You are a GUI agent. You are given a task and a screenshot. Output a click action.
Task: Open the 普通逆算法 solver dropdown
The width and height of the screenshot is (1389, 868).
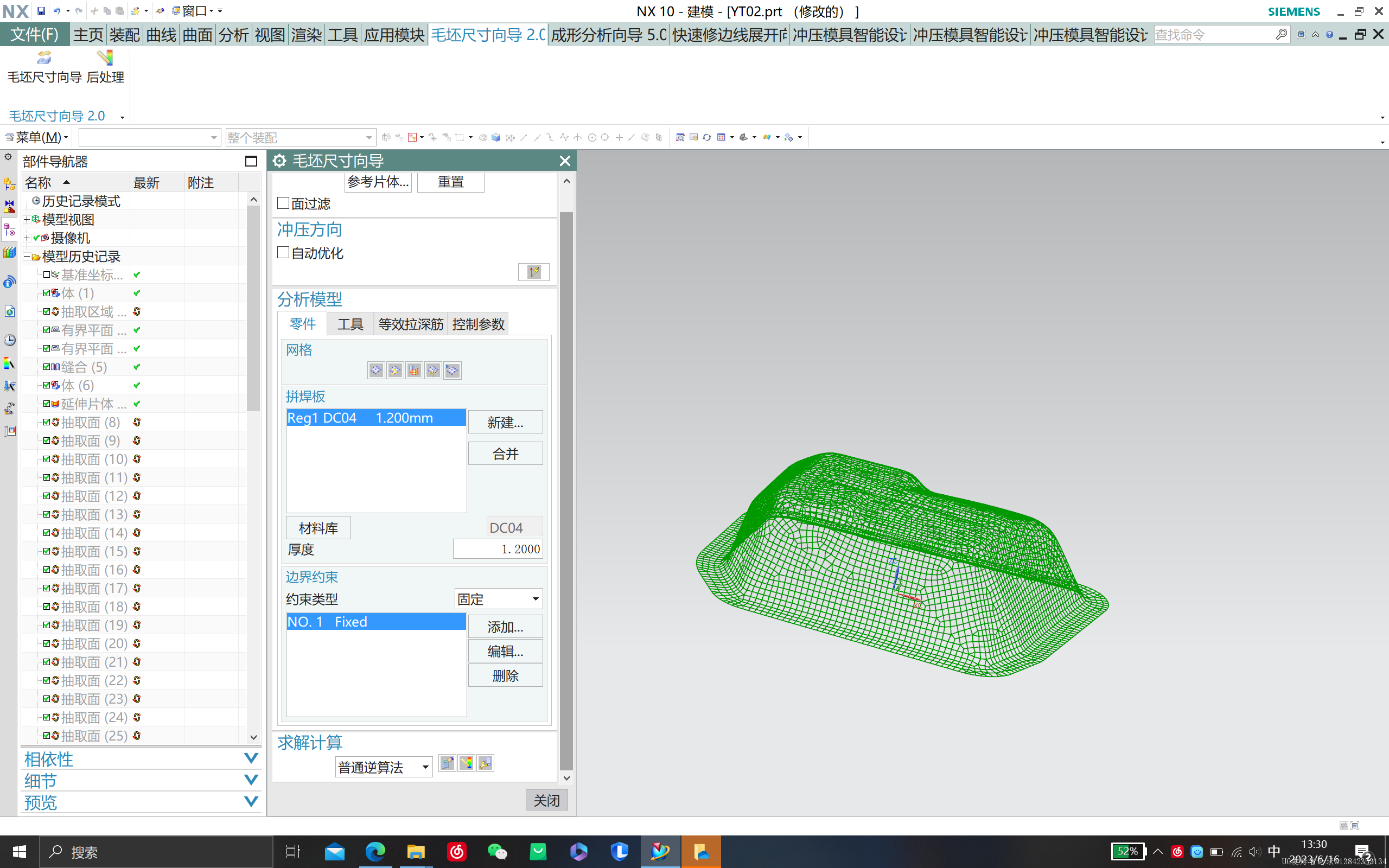[384, 767]
